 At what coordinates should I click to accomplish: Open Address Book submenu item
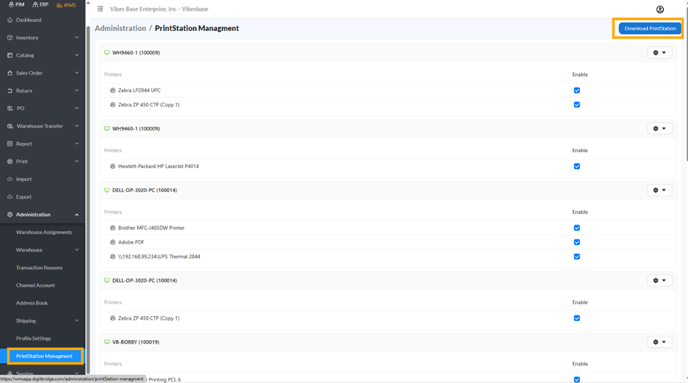32,303
